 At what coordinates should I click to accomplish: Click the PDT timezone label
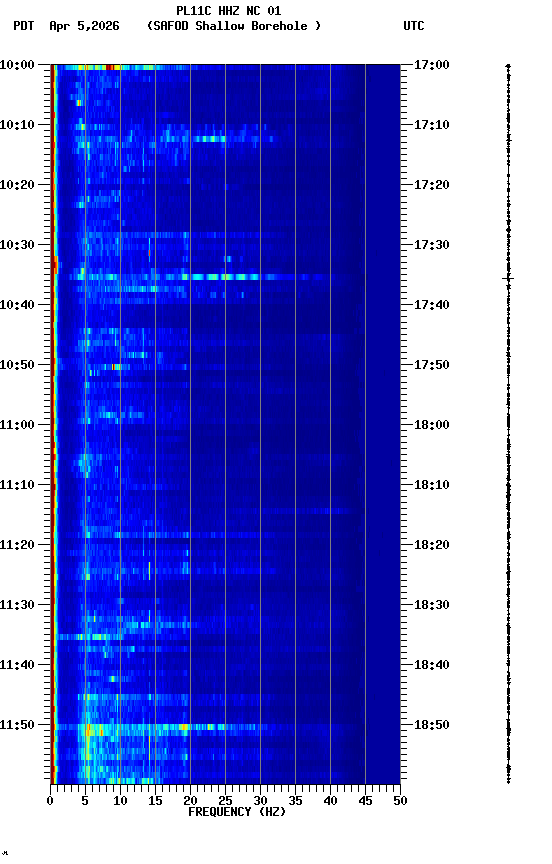(24, 26)
